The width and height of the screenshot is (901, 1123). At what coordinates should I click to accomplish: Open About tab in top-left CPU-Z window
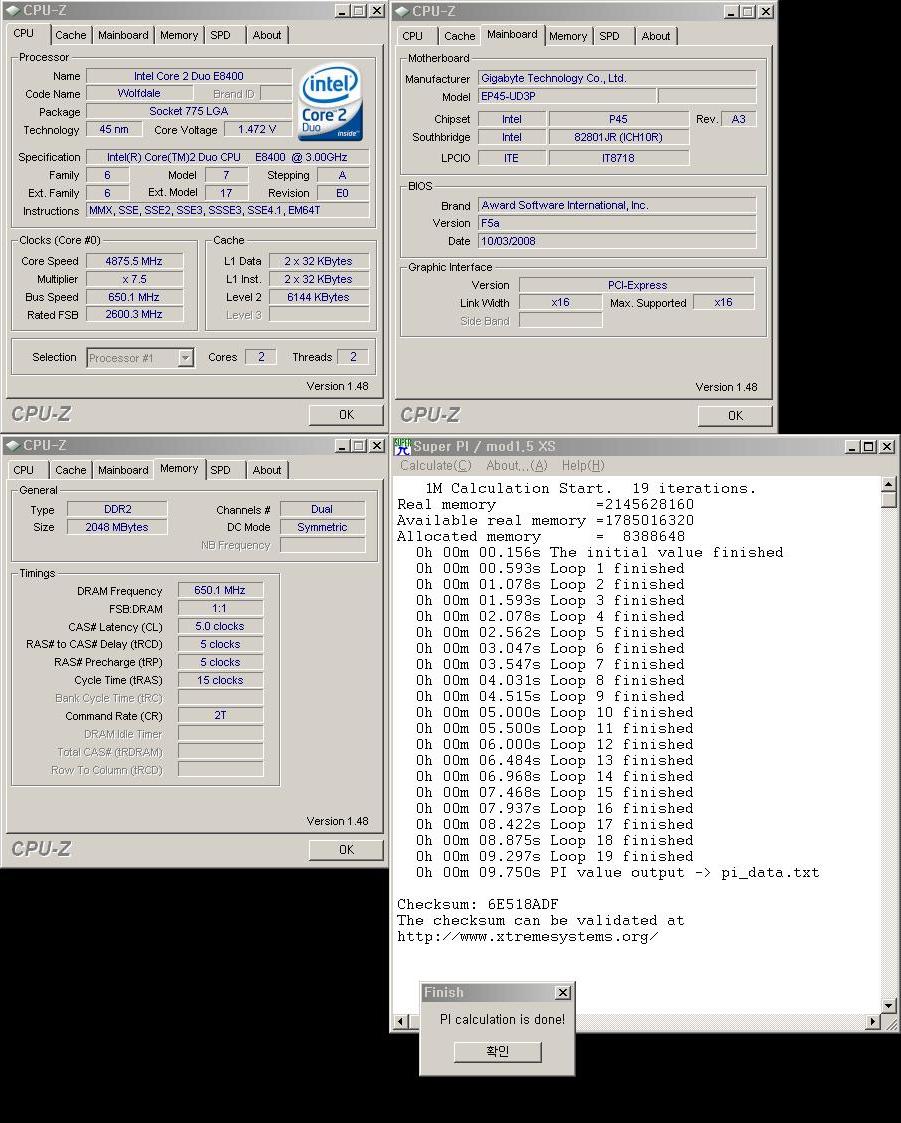tap(266, 35)
